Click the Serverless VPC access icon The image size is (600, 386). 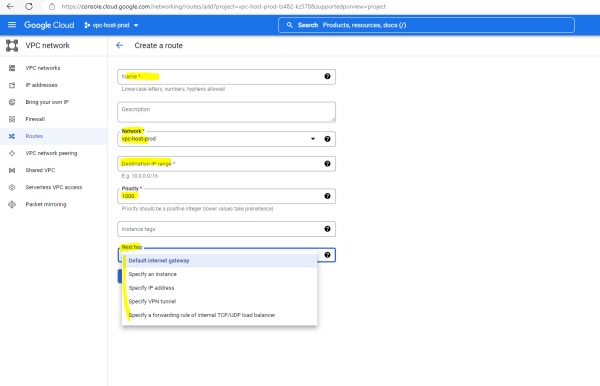click(x=12, y=187)
